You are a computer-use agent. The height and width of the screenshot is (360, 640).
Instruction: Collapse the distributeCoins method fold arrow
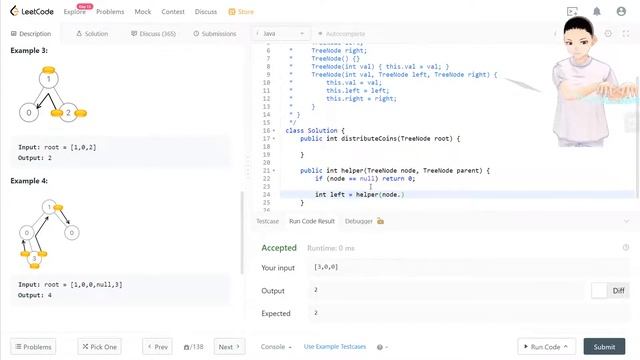click(274, 139)
